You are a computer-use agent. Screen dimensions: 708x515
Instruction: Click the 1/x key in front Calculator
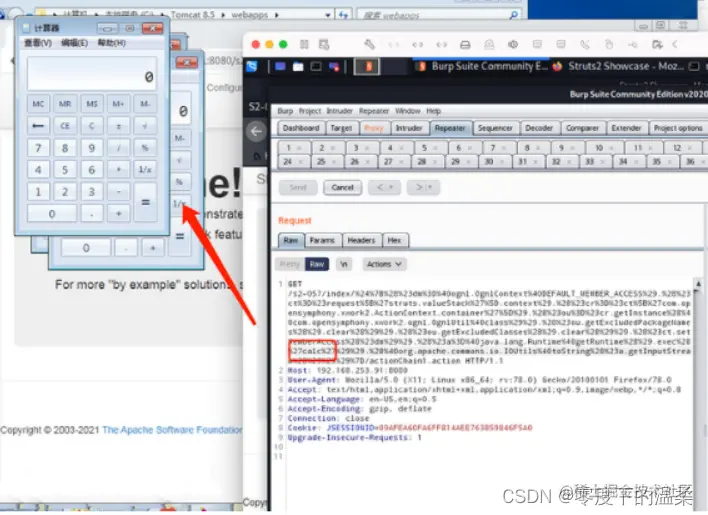tap(145, 170)
